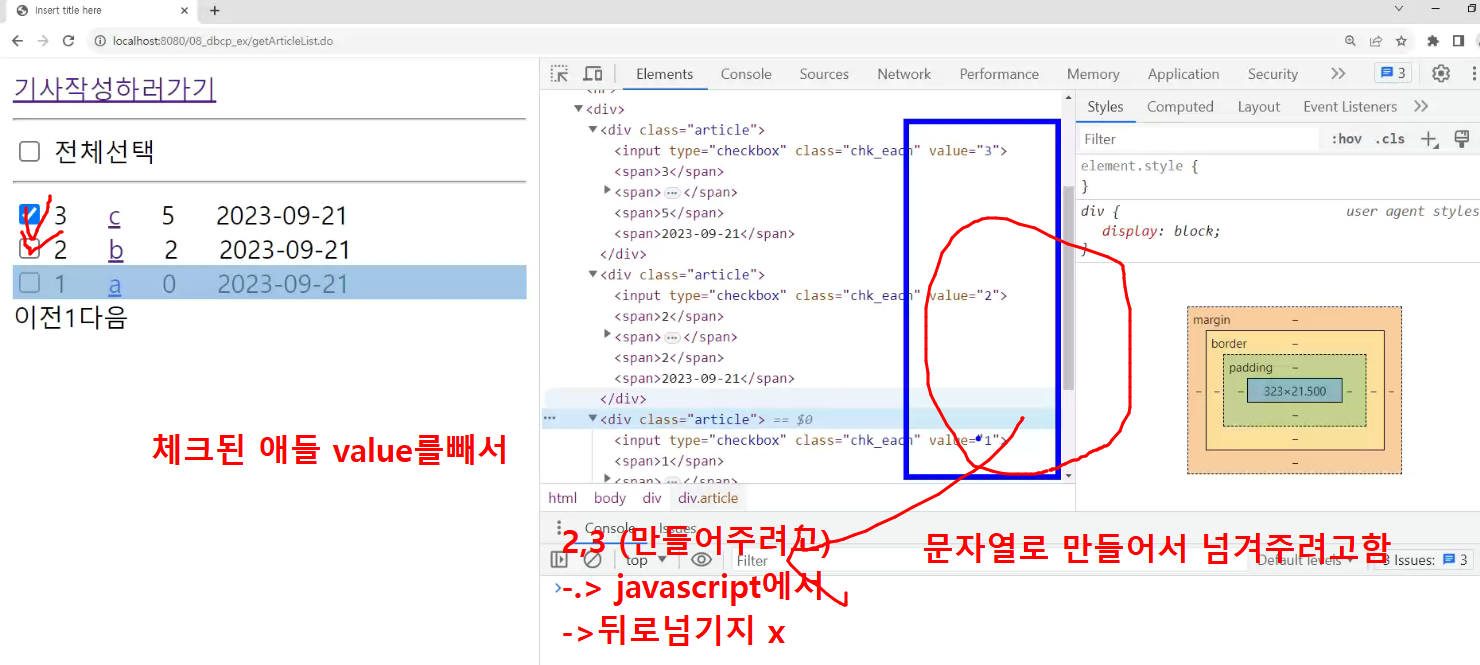Collapse the first div class article node
The height and width of the screenshot is (665, 1480).
tap(592, 130)
